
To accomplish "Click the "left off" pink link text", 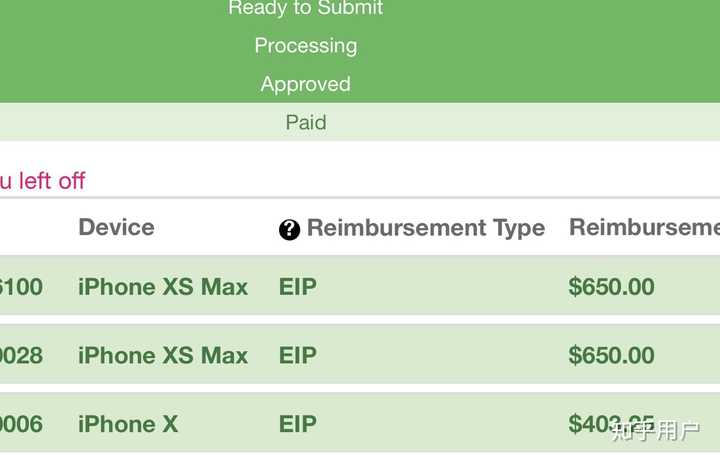I will tap(52, 181).
